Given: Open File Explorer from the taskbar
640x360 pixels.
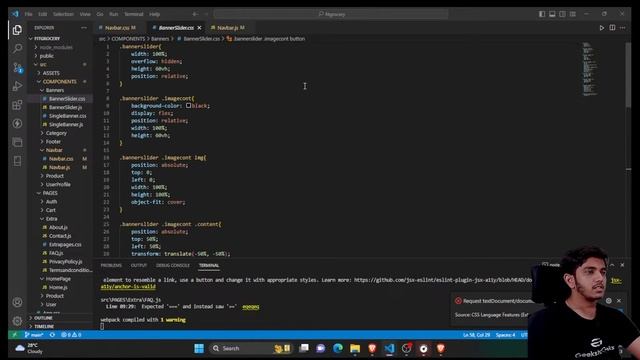Looking at the screenshot, I should pos(355,348).
